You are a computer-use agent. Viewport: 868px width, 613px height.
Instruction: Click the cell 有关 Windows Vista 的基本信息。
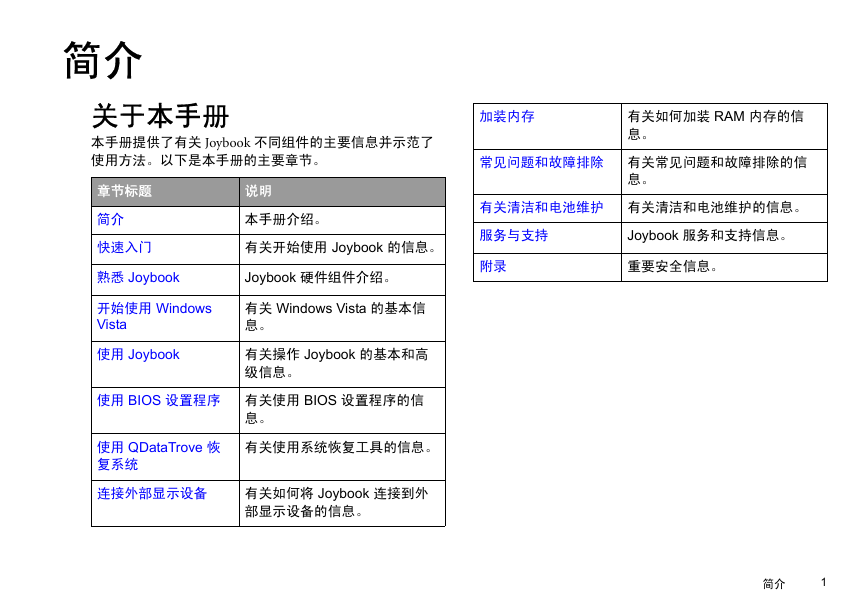pyautogui.click(x=342, y=318)
